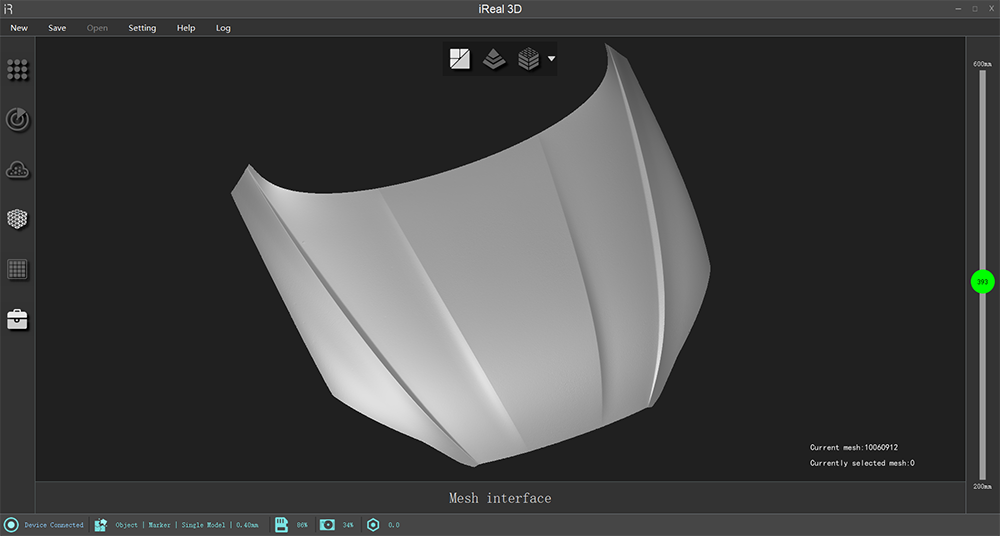Open the Log menu
Image resolution: width=1000 pixels, height=536 pixels.
pos(223,28)
